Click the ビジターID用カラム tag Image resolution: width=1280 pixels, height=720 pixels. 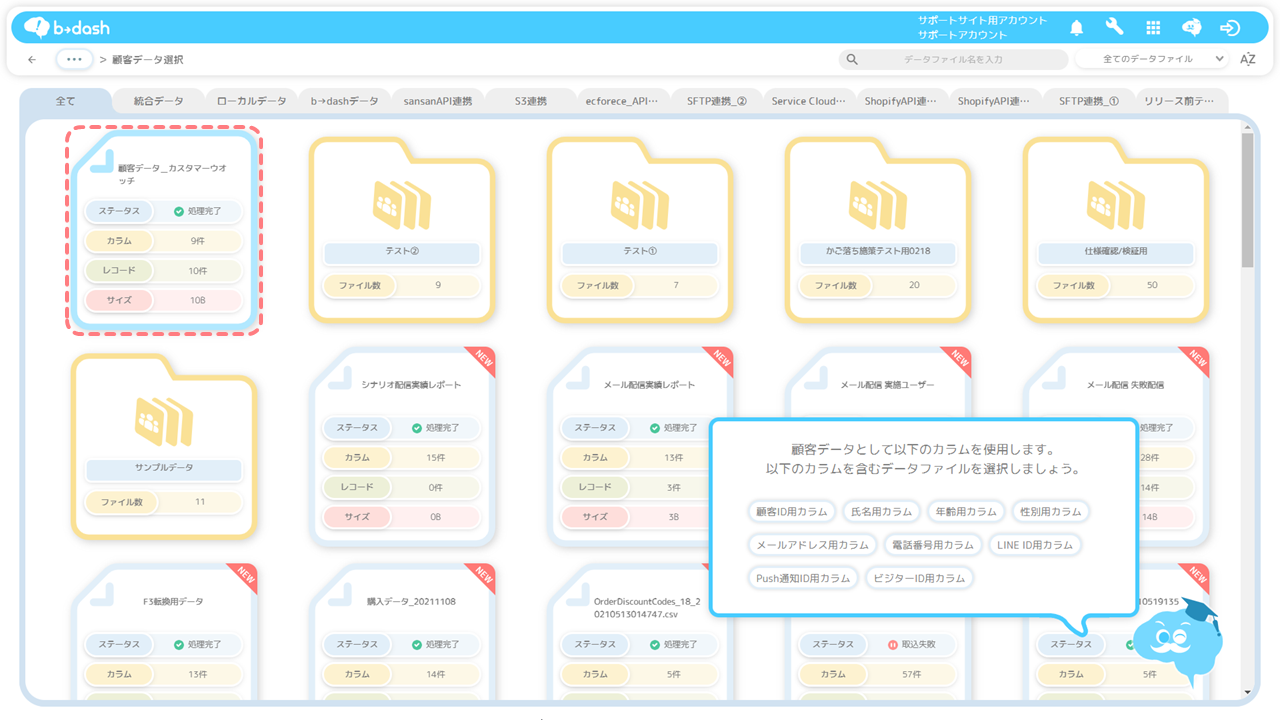pos(919,578)
